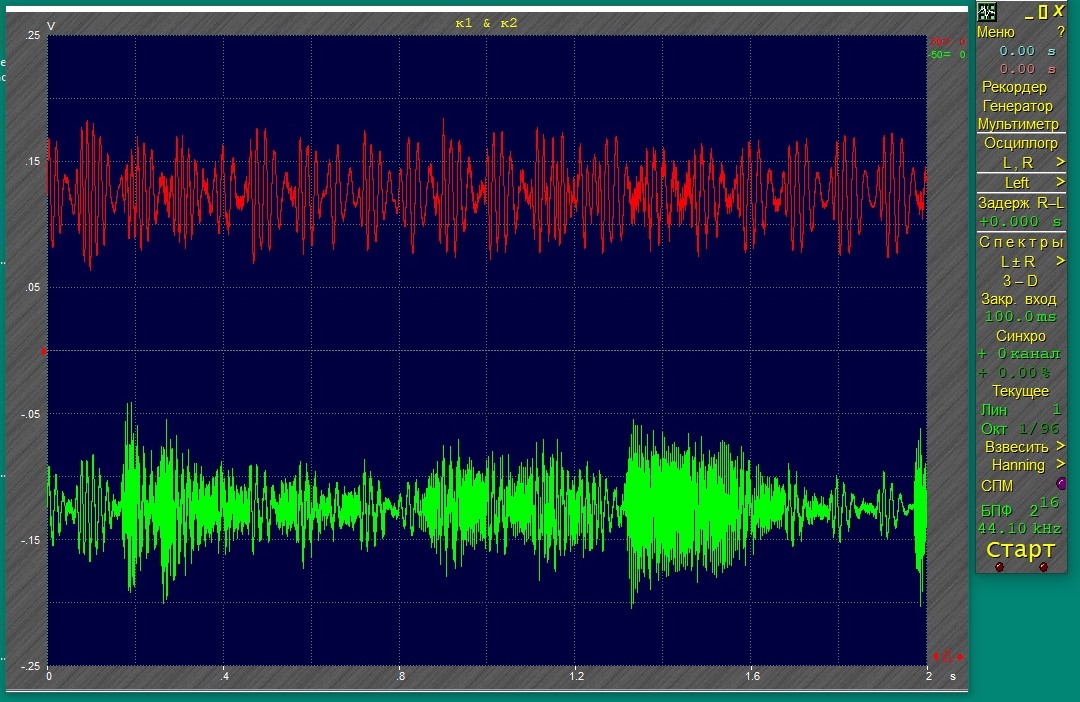
Task: Click the Текущее mode label
Action: [1020, 391]
